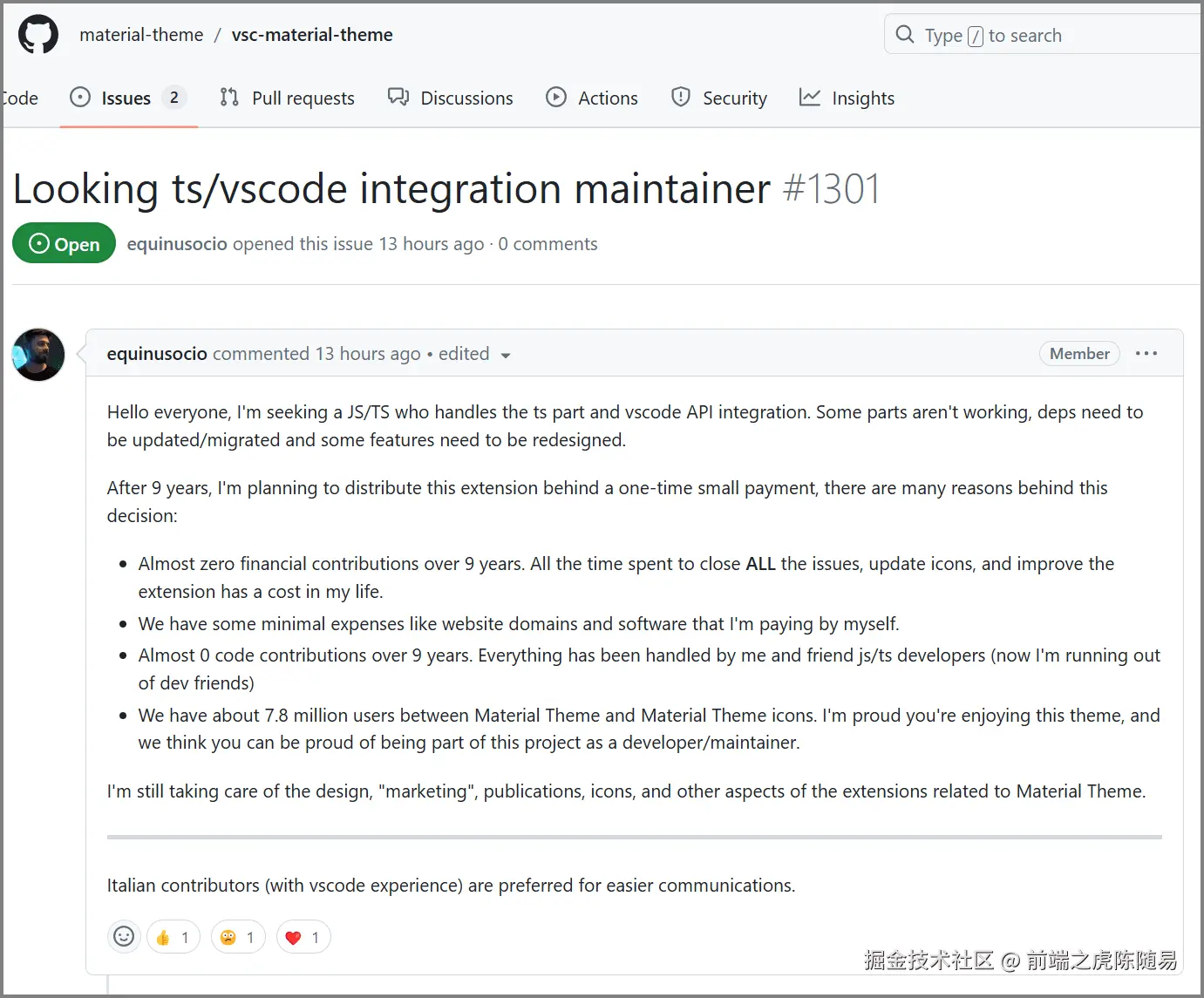Click the Actions play-circle icon

556,97
